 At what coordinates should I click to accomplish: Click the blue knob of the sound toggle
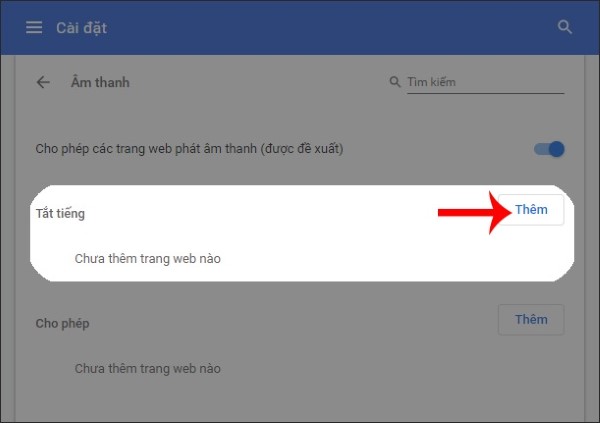coord(557,149)
